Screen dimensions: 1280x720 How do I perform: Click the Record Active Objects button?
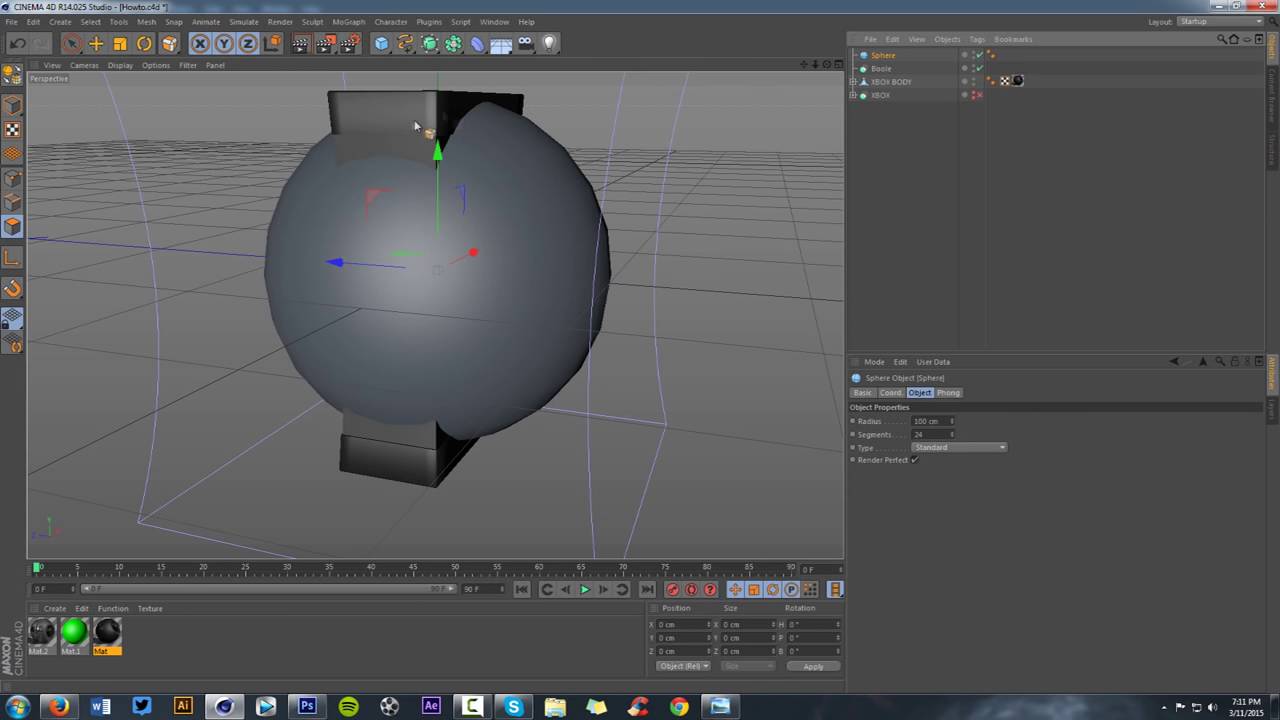coord(672,590)
